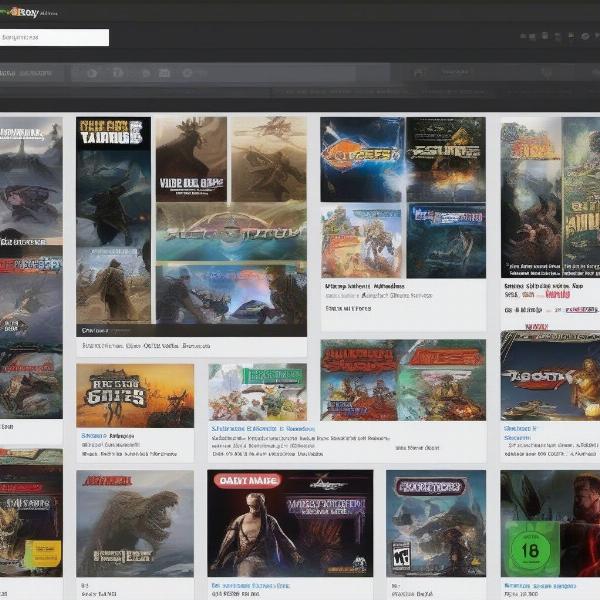Open the purple-titled cover with M rating

(x=436, y=523)
